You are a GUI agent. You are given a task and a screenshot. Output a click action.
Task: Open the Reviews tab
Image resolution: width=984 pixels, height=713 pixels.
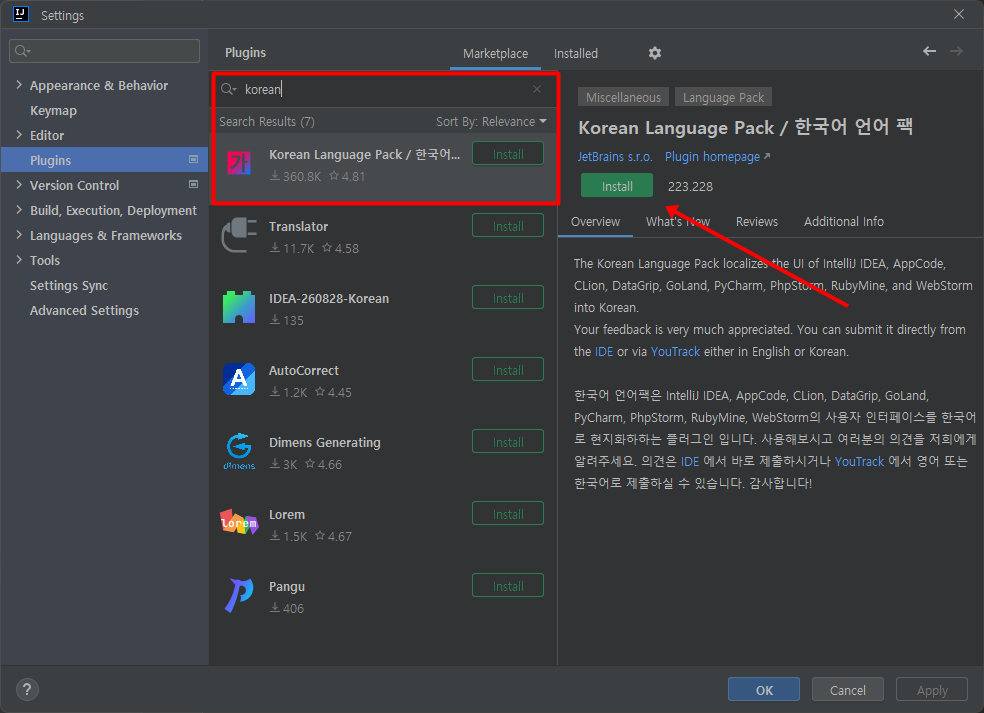[x=756, y=222]
